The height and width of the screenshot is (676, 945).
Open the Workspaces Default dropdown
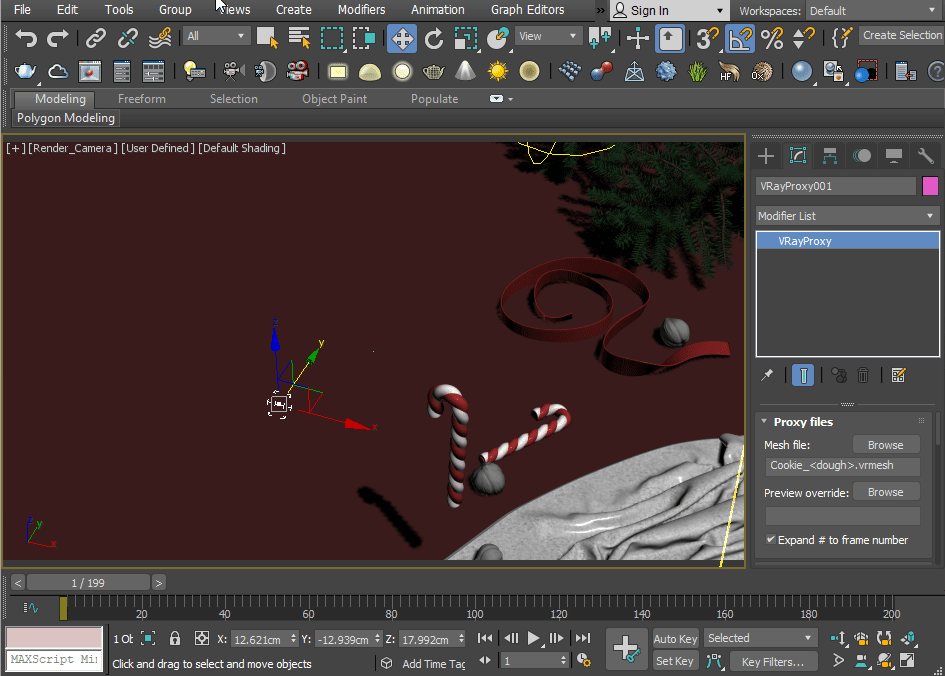coord(872,11)
